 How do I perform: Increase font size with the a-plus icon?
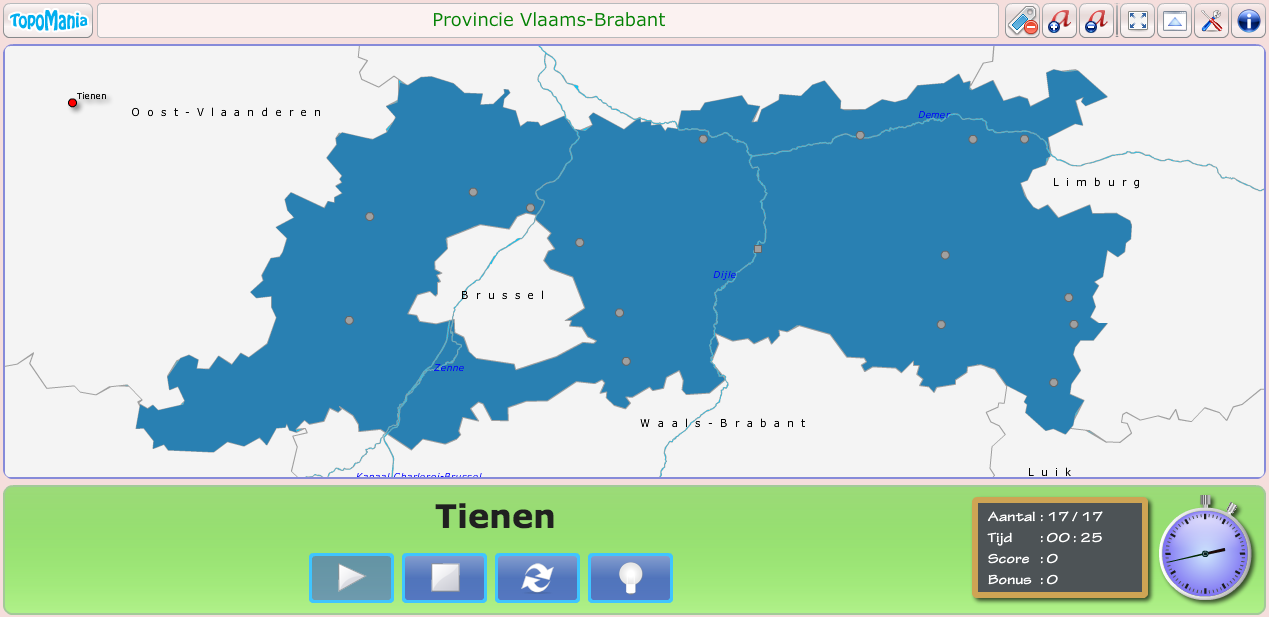(x=1060, y=20)
